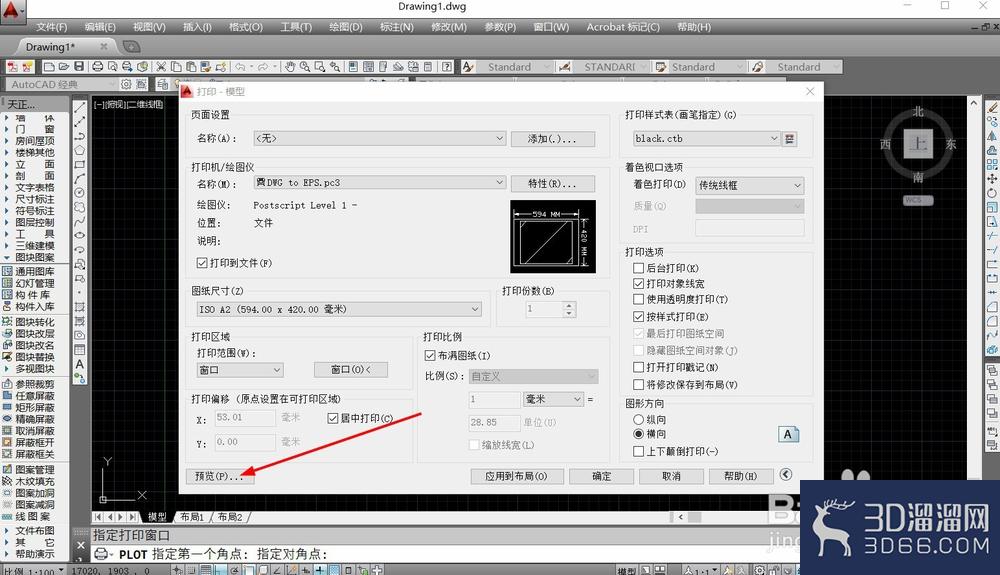Enable 后台打印 checkbox

point(638,268)
